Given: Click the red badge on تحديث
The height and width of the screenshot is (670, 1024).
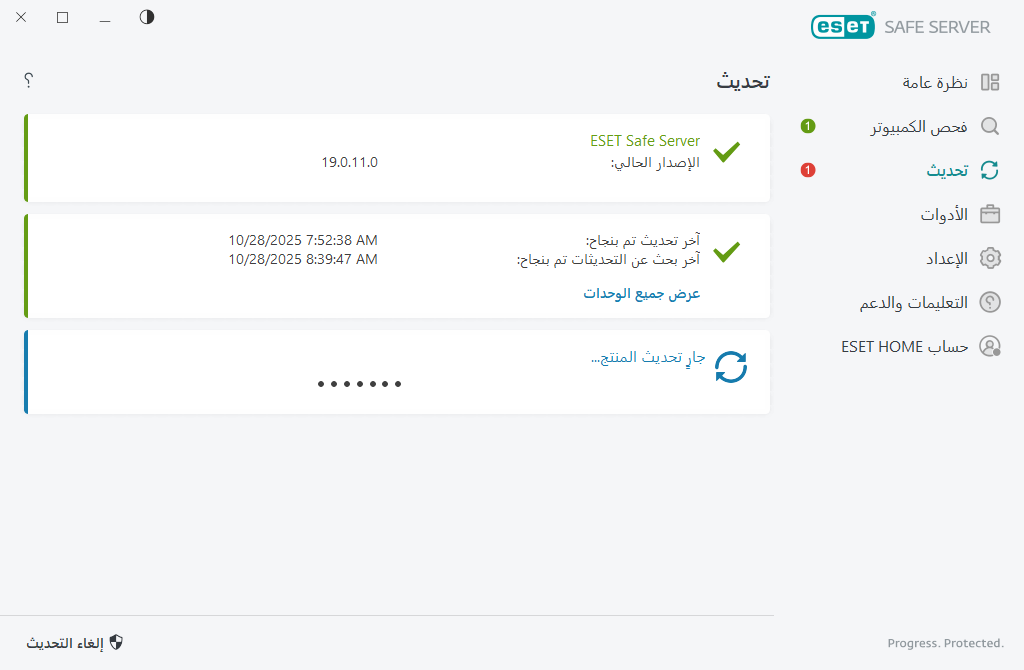Looking at the screenshot, I should [807, 170].
